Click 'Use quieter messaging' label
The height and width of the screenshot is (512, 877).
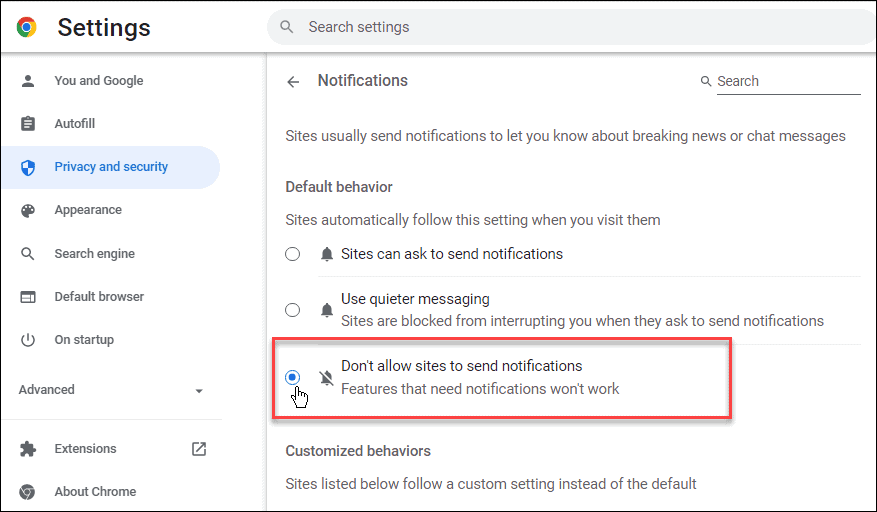click(415, 299)
